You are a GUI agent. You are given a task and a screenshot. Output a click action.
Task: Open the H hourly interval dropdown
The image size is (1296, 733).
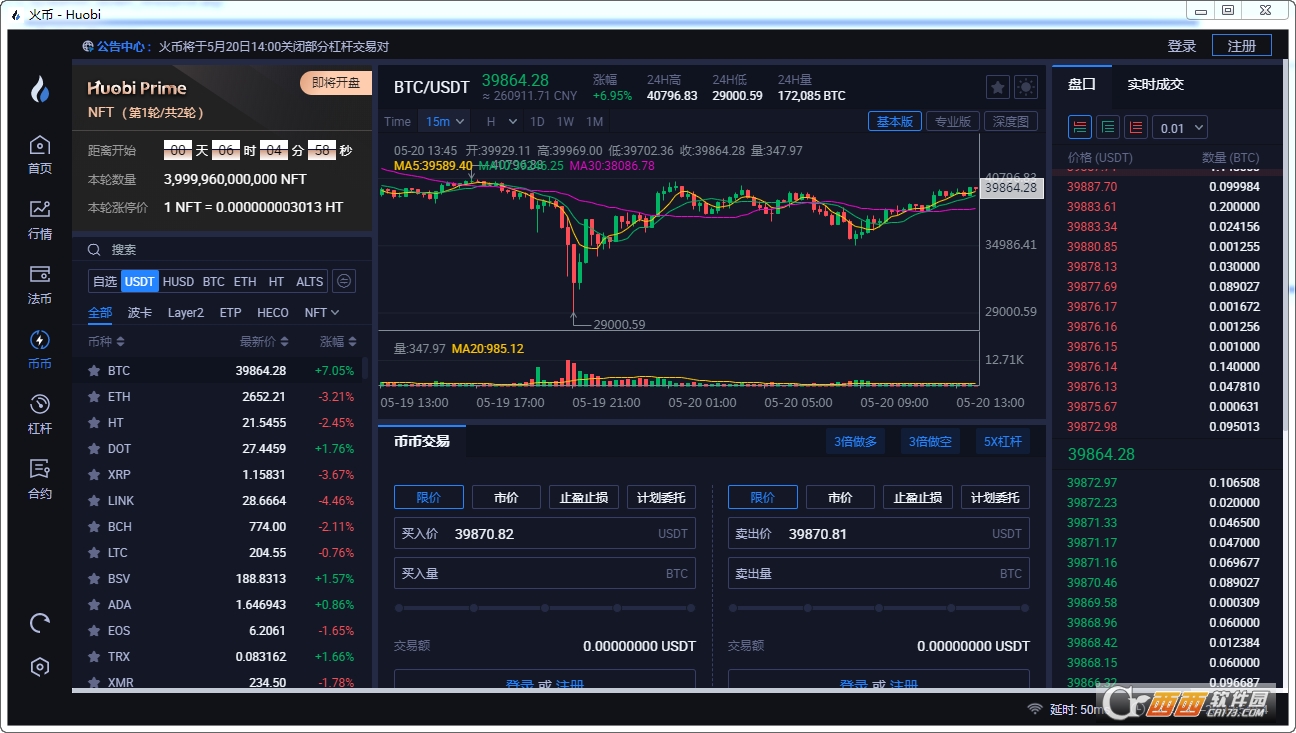[x=502, y=121]
